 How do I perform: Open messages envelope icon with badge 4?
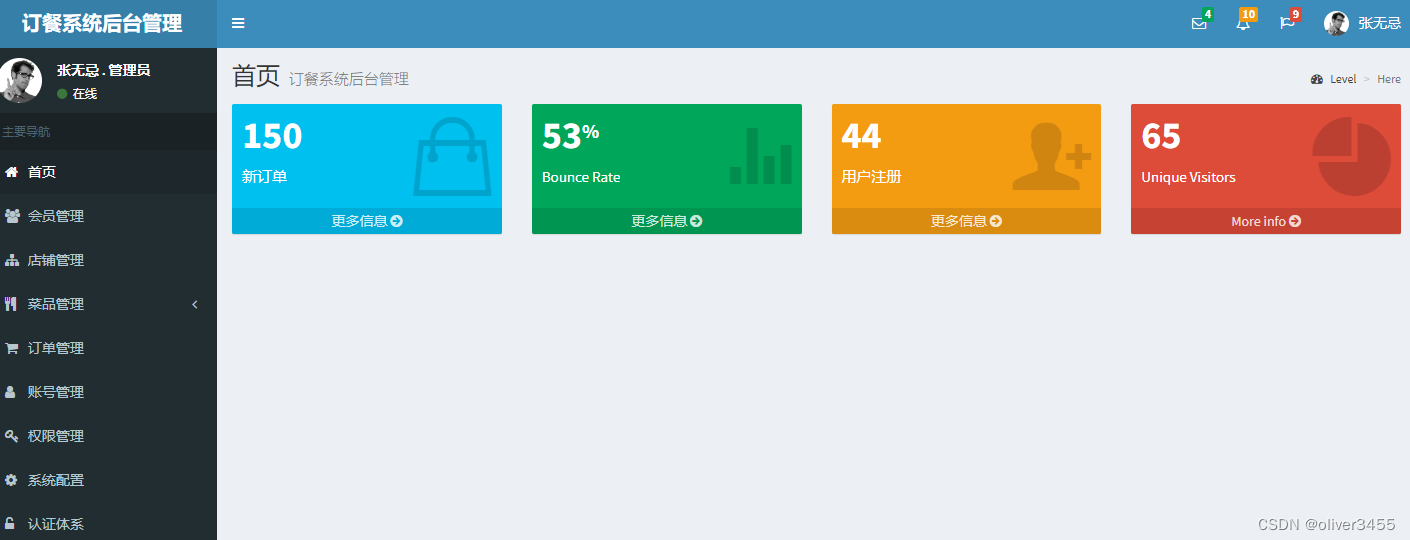point(1199,24)
